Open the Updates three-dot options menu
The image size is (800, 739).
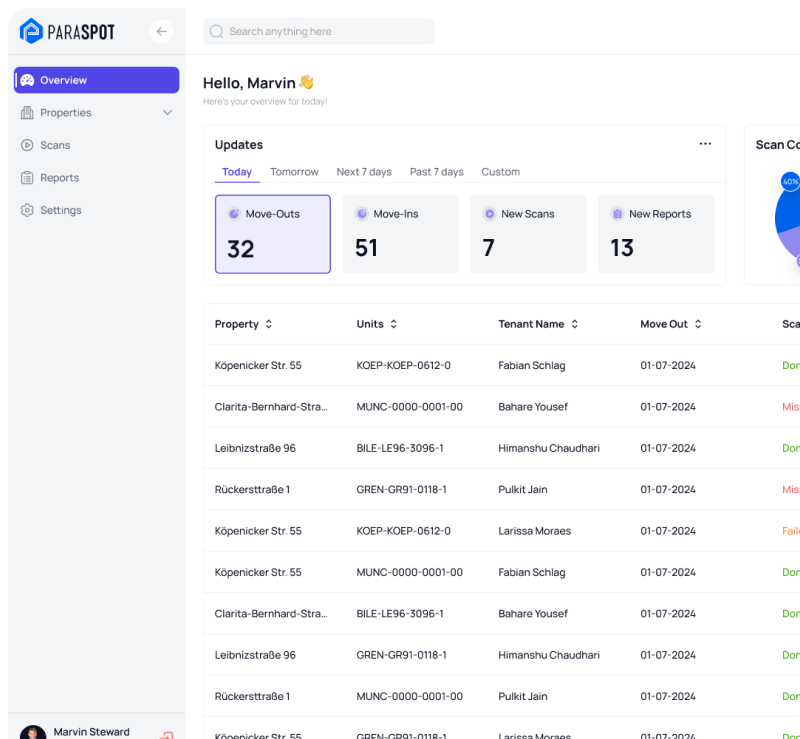coord(705,144)
